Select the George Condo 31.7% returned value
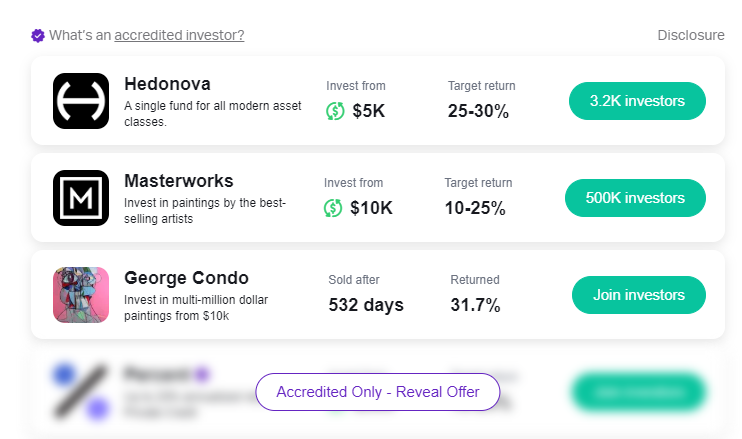 click(475, 305)
